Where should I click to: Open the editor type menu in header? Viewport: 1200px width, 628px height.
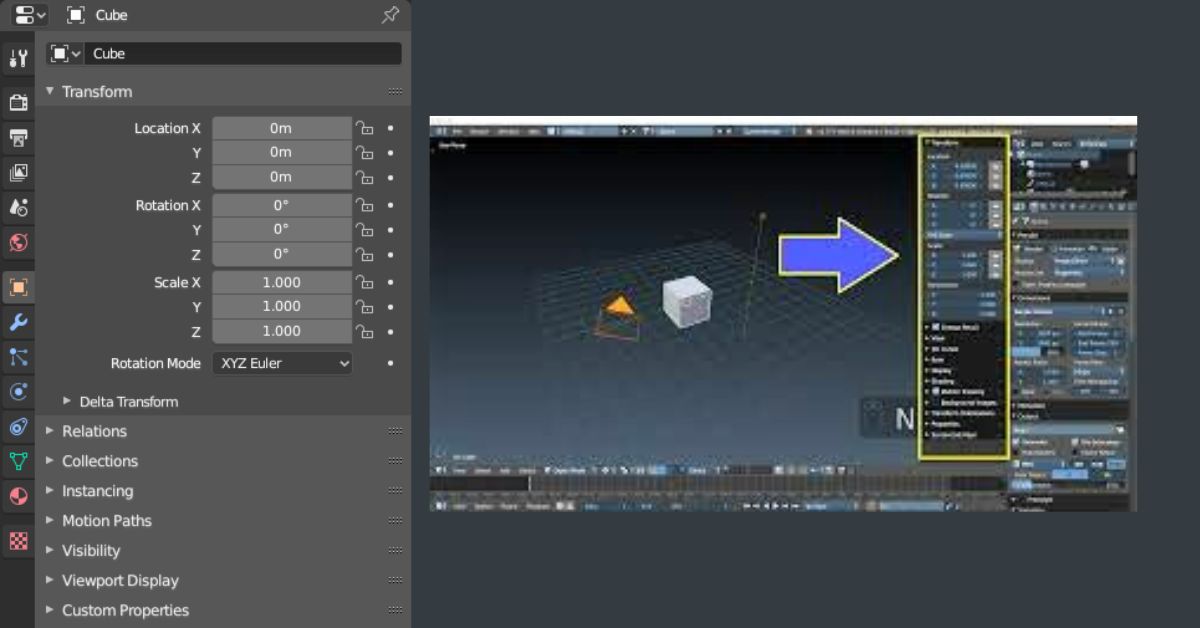point(29,15)
